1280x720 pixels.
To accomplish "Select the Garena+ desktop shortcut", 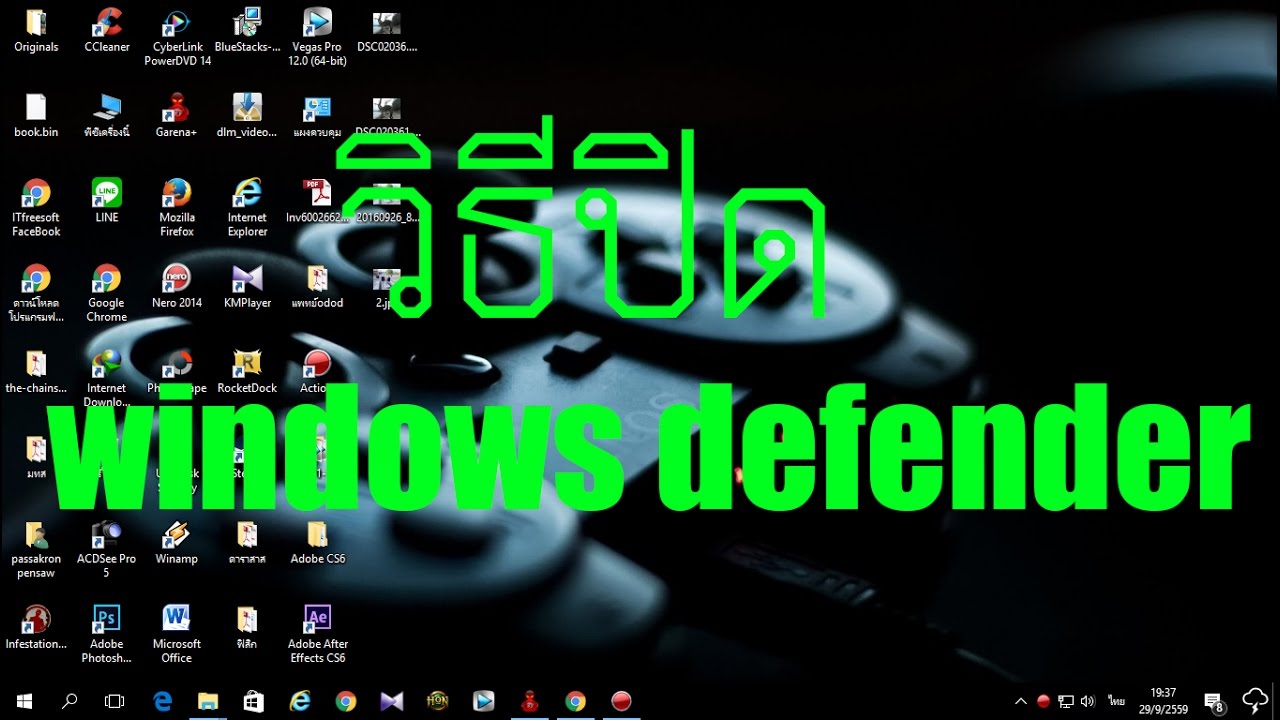I will pos(177,116).
